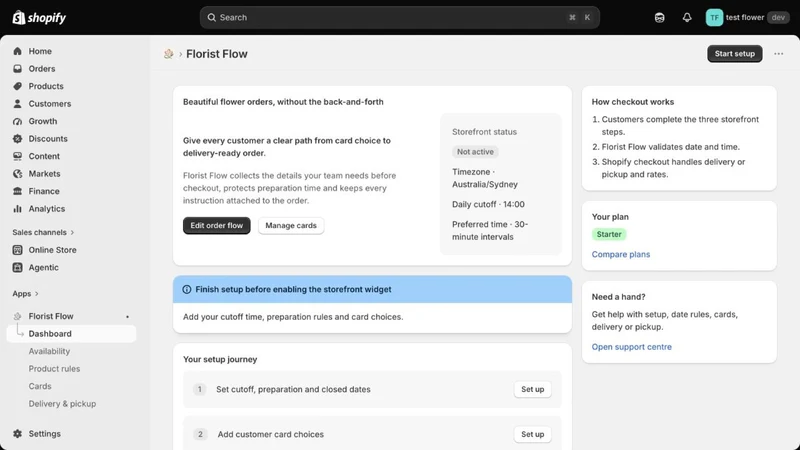
Task: Click the Home house icon
Action: pos(17,51)
